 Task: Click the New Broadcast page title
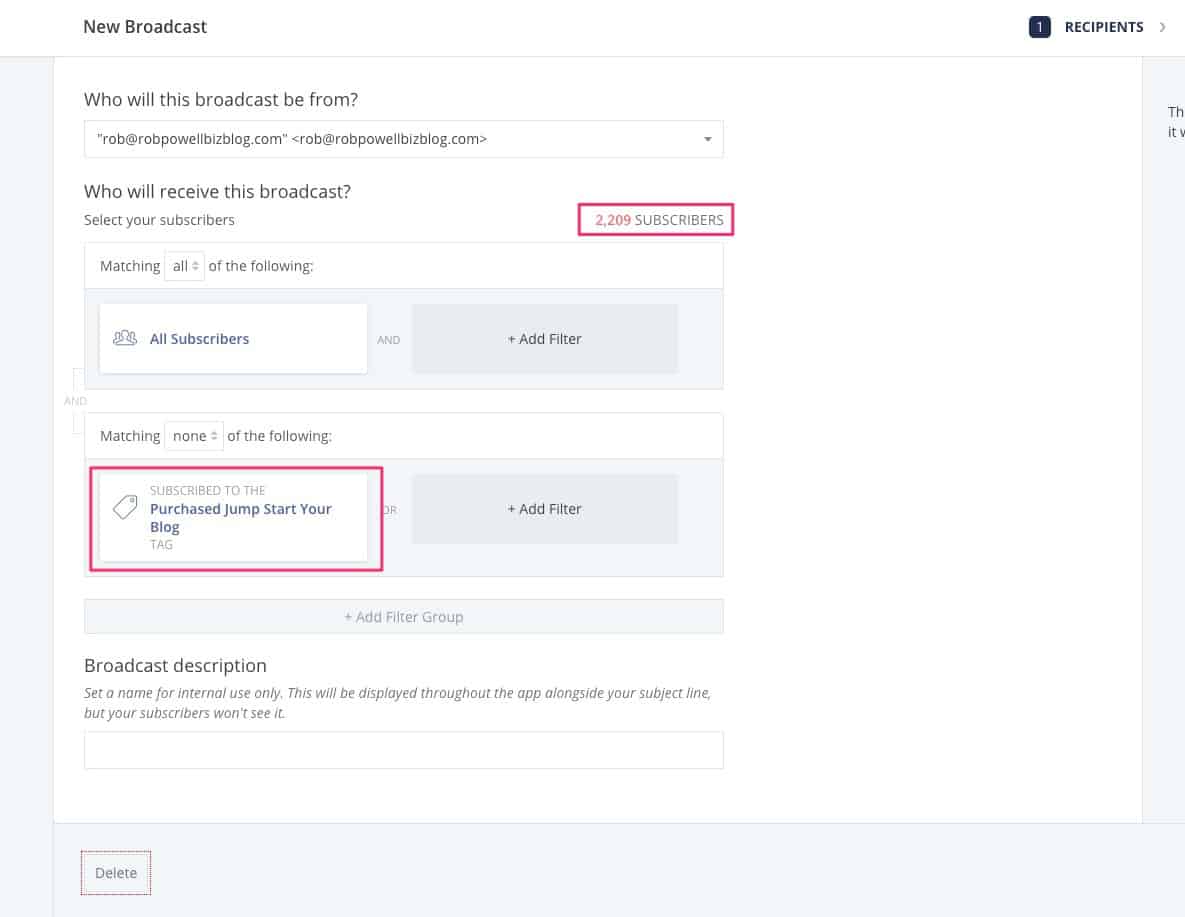point(145,27)
